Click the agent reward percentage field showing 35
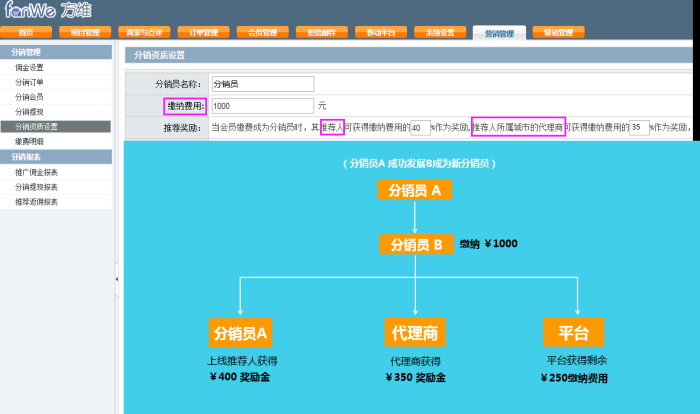Viewport: 700px width, 414px height. [x=639, y=127]
